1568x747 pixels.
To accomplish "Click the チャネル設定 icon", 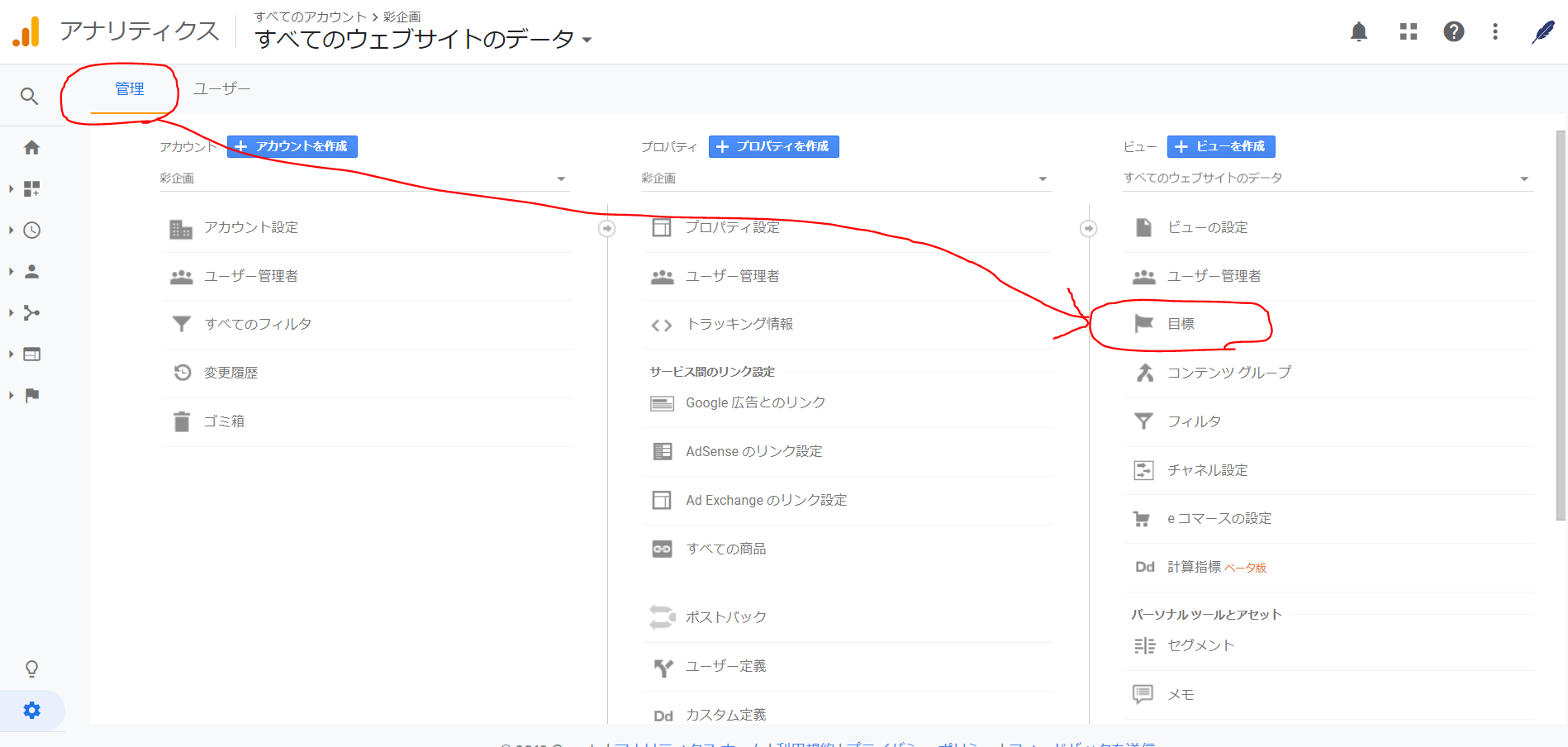I will point(1143,470).
